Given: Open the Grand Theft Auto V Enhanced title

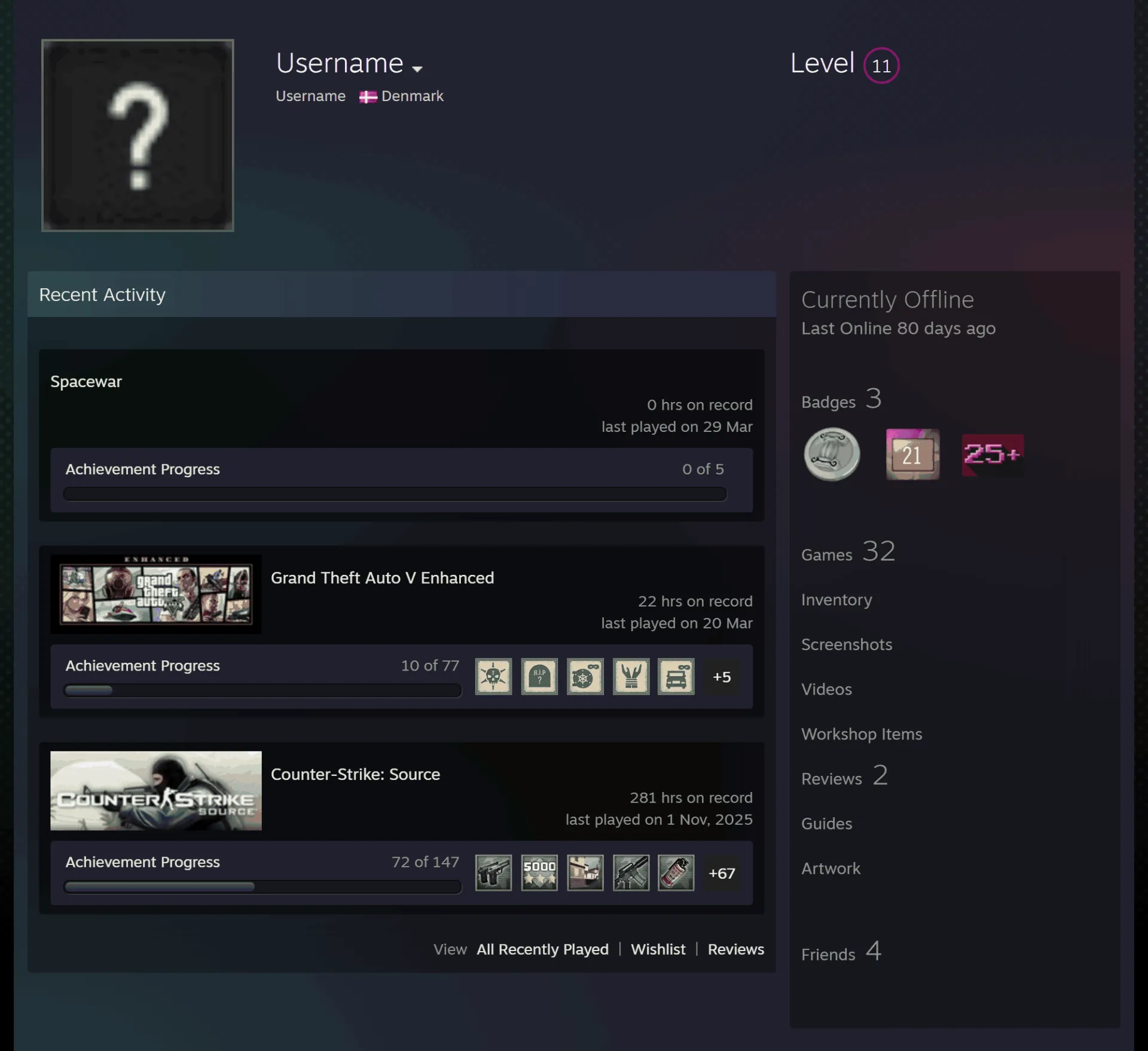Looking at the screenshot, I should tap(383, 578).
